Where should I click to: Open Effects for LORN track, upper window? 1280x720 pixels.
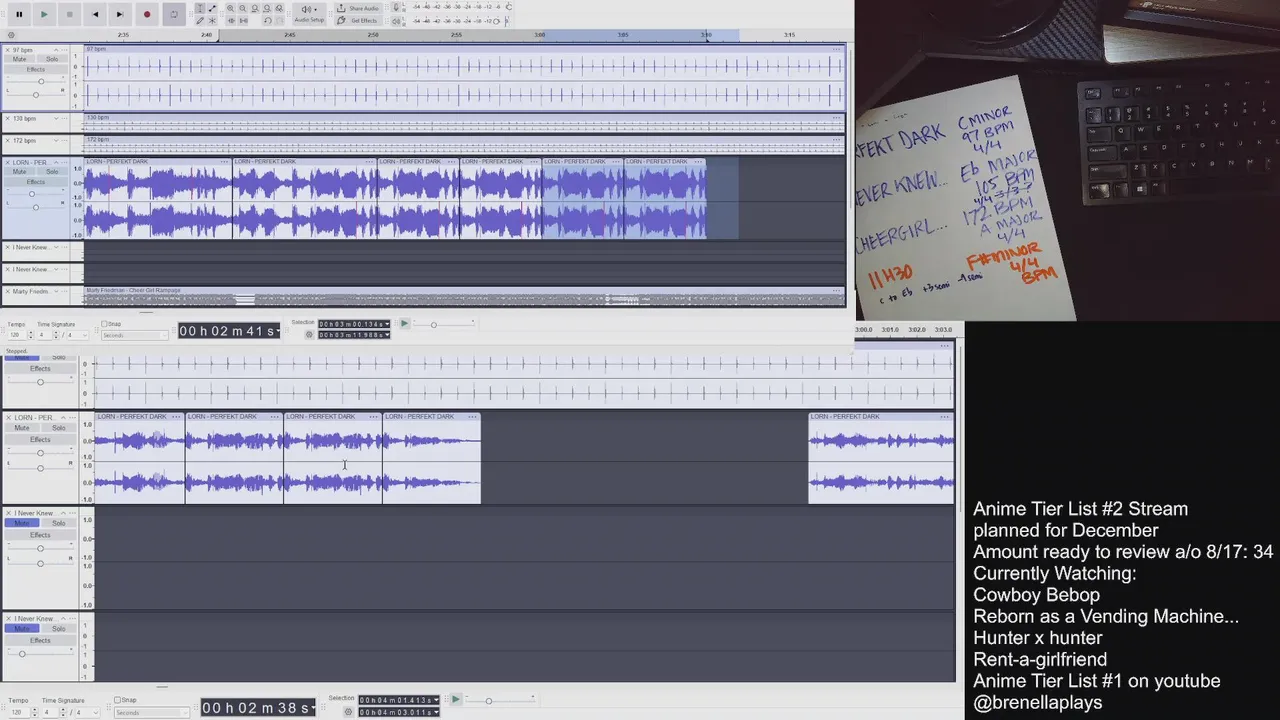click(36, 182)
